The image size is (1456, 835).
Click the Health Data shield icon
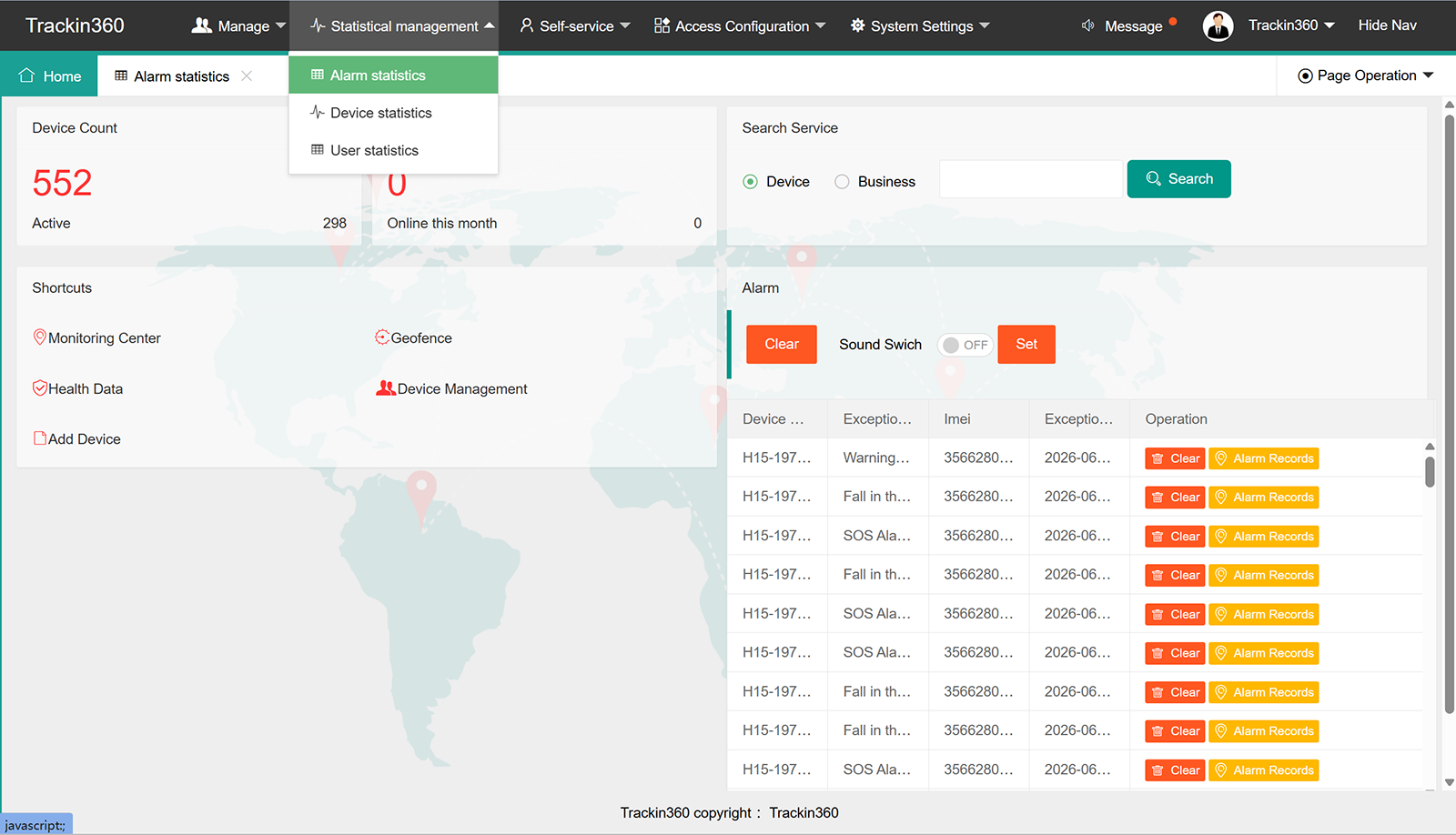coord(40,388)
